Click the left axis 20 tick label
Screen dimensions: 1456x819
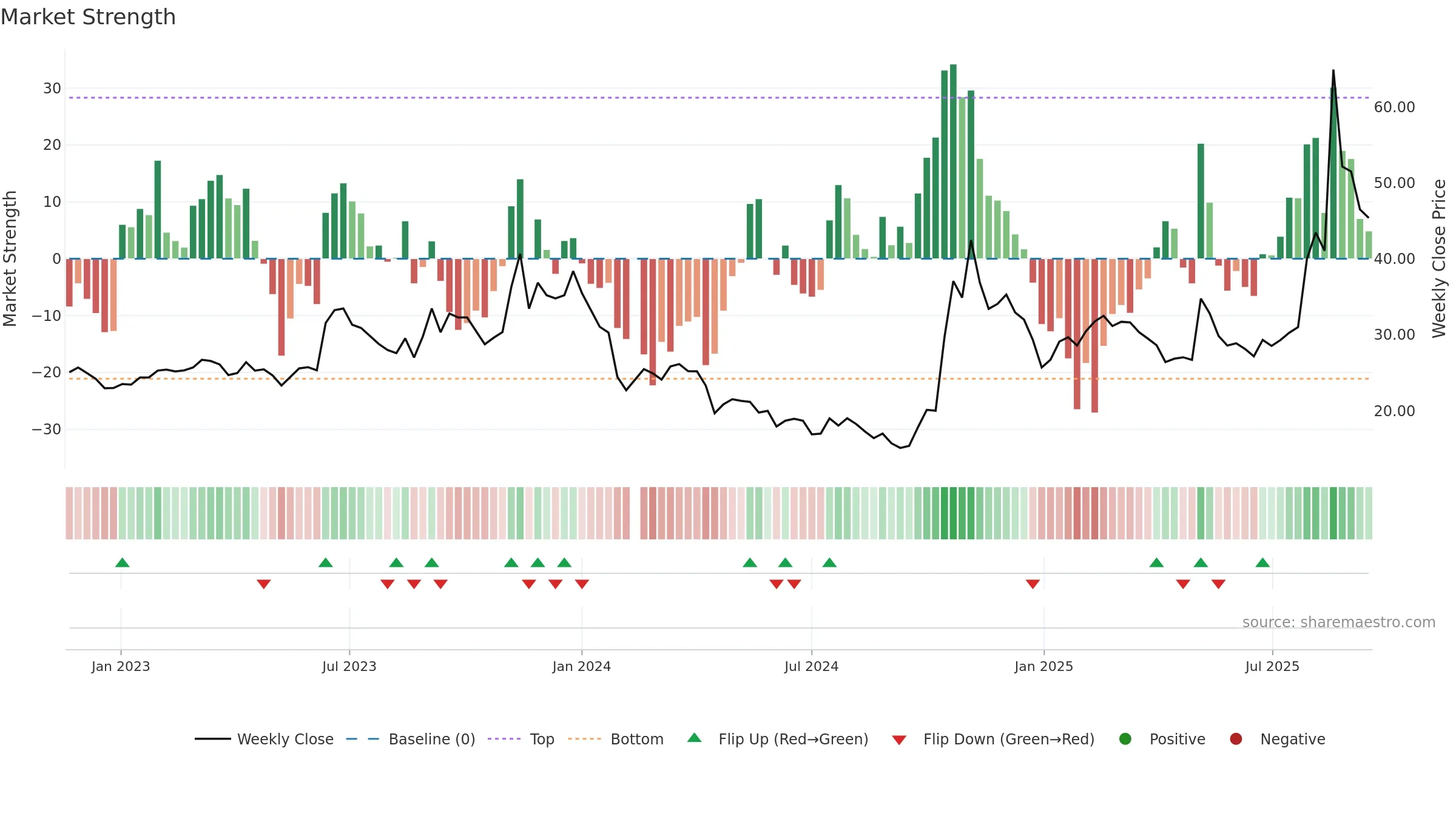coord(52,144)
